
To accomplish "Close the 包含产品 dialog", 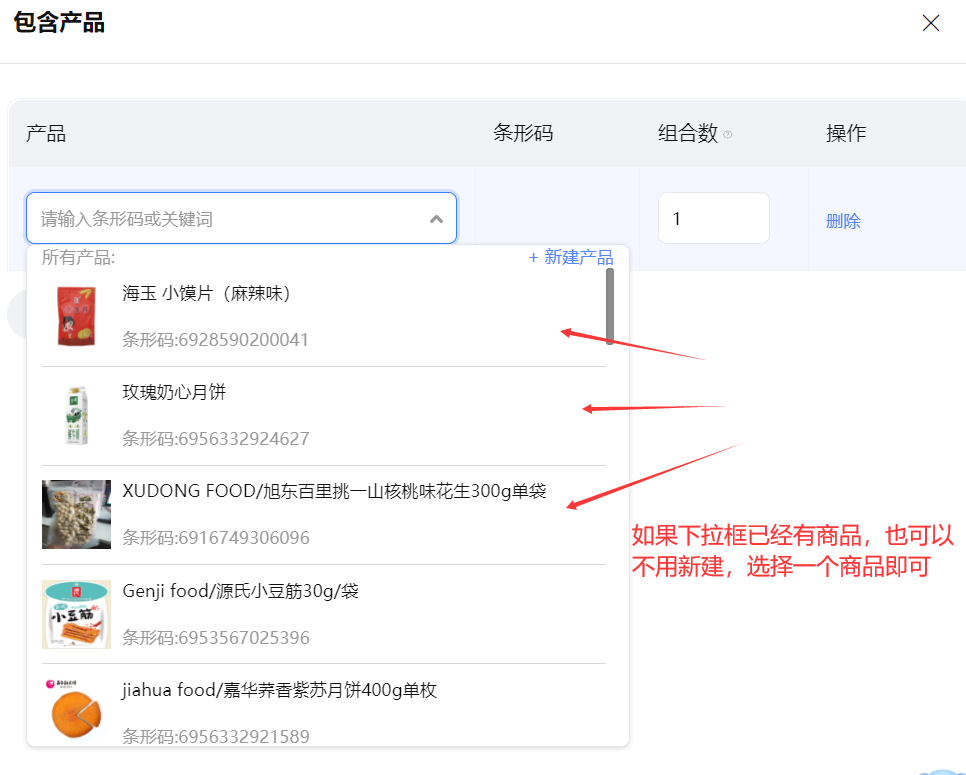I will (x=930, y=23).
